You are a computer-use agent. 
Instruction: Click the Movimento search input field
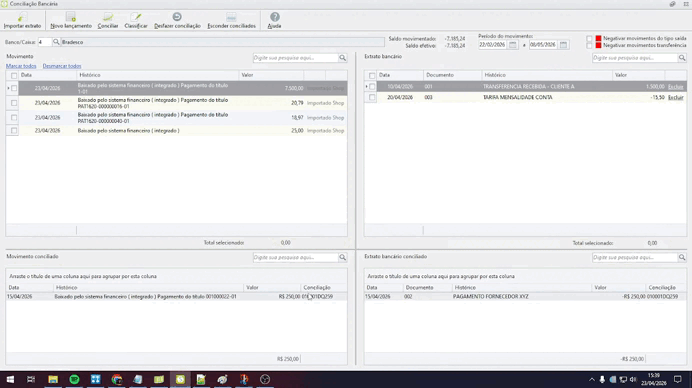pyautogui.click(x=295, y=58)
